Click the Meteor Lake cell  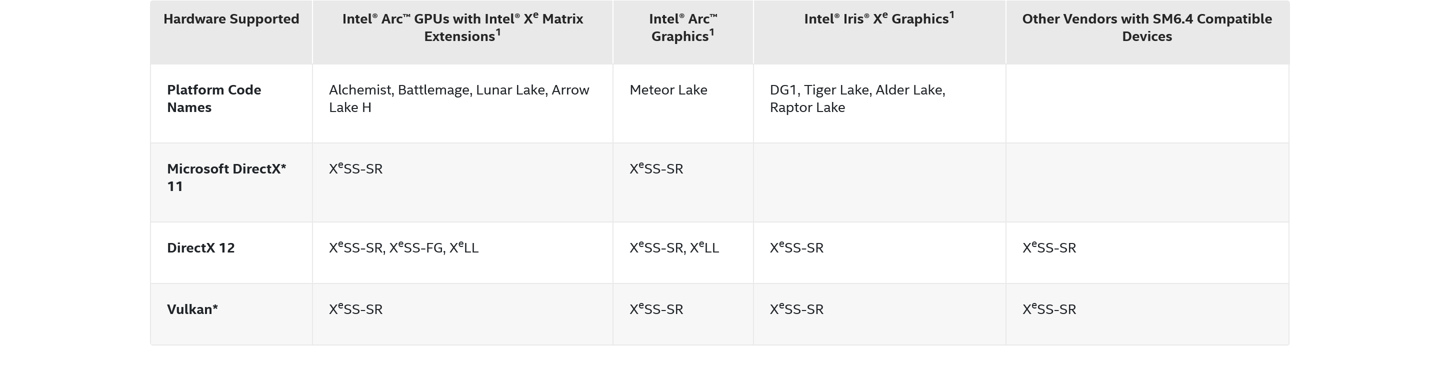668,90
